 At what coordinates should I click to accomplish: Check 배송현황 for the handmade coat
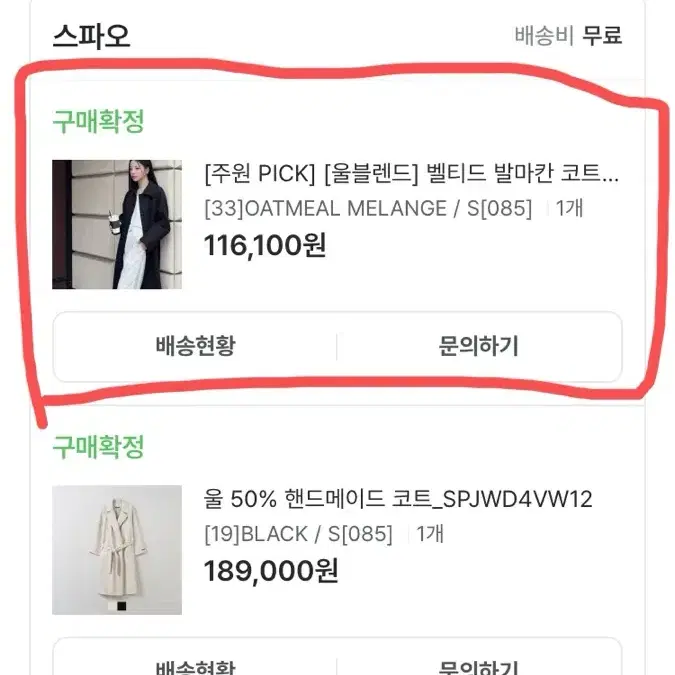click(195, 665)
